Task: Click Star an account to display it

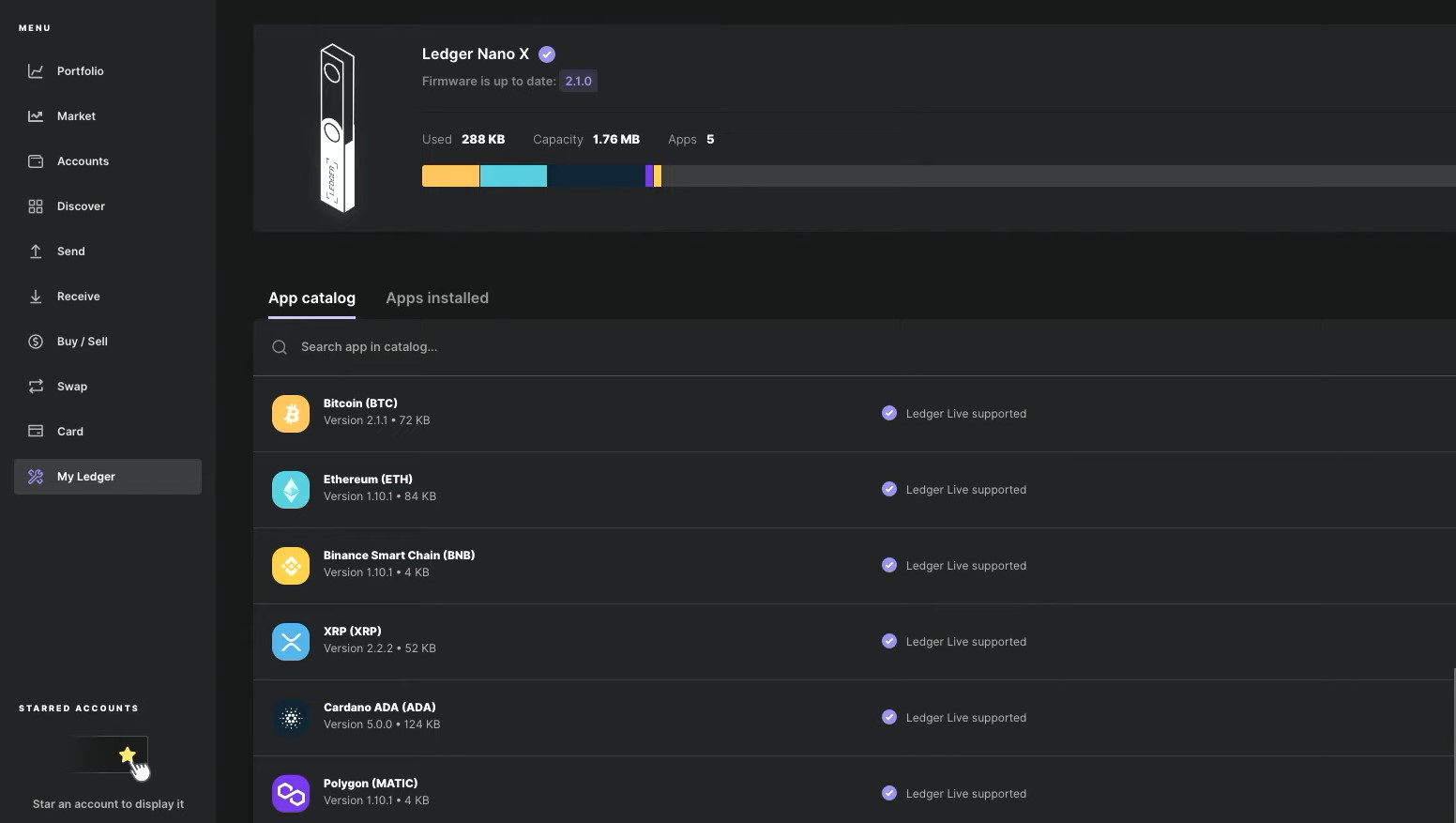Action: pos(108,804)
